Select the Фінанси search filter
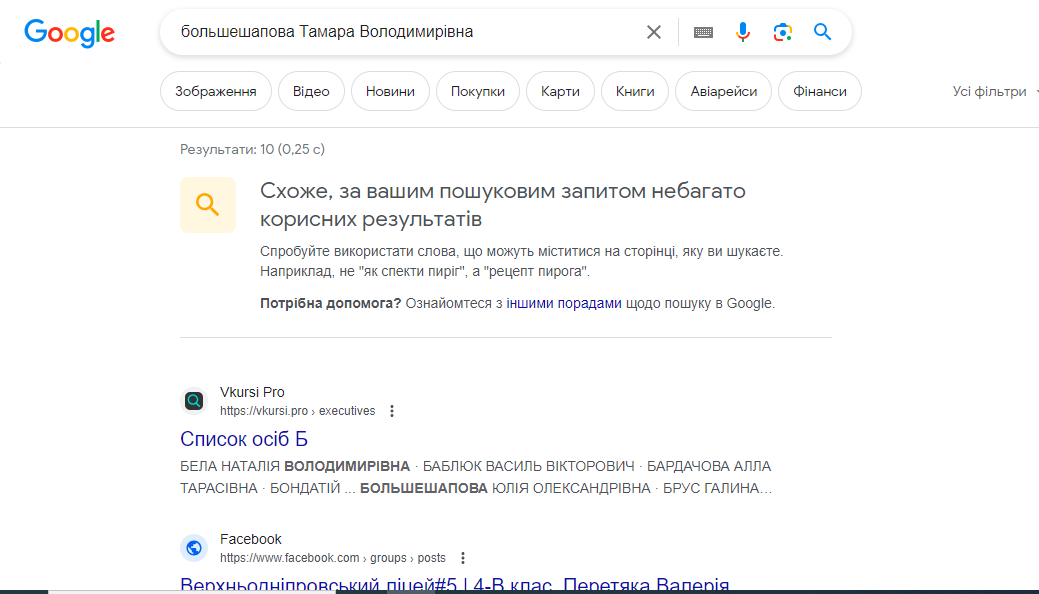 [819, 90]
